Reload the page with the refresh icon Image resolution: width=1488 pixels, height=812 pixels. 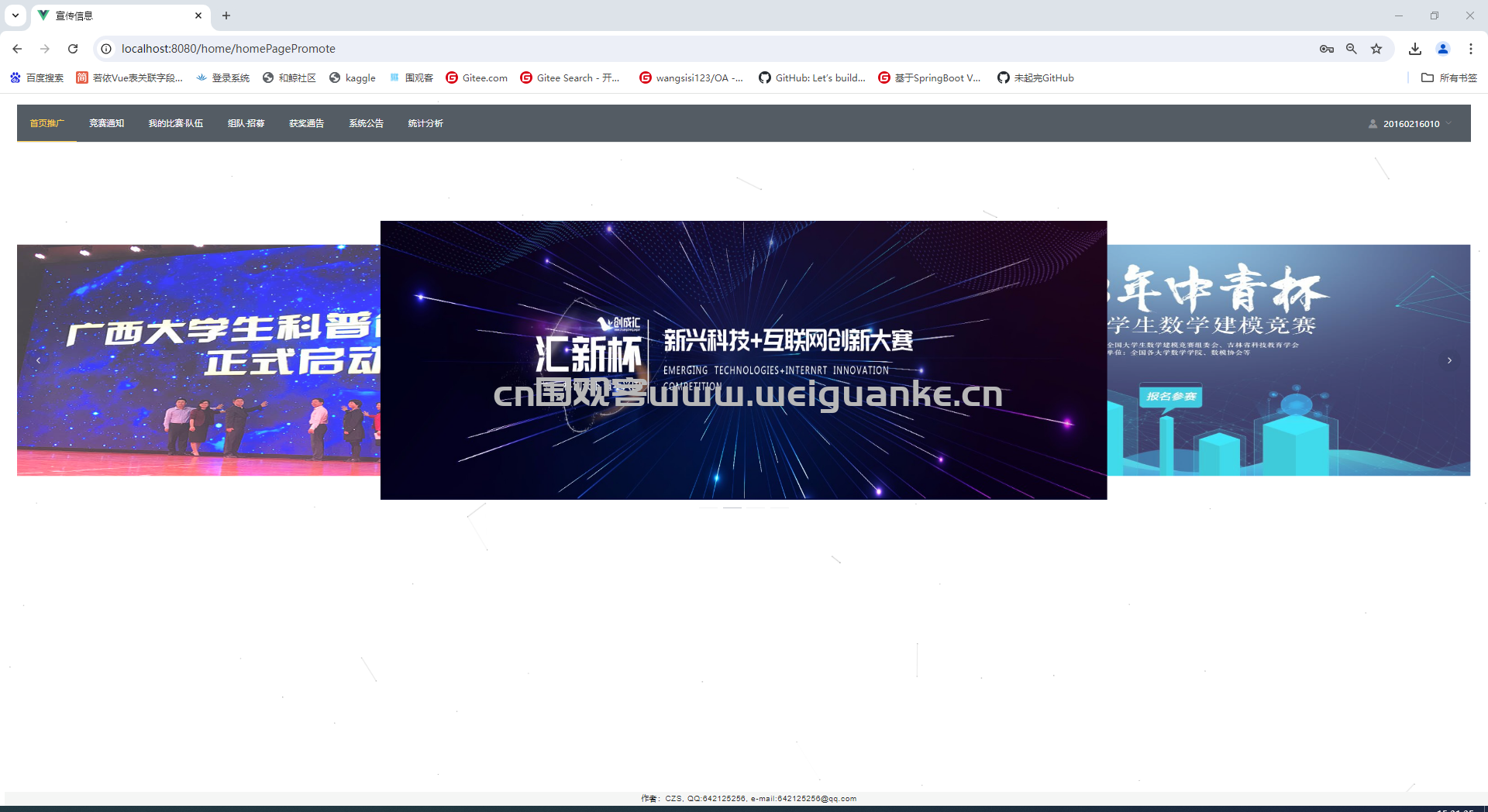[73, 49]
